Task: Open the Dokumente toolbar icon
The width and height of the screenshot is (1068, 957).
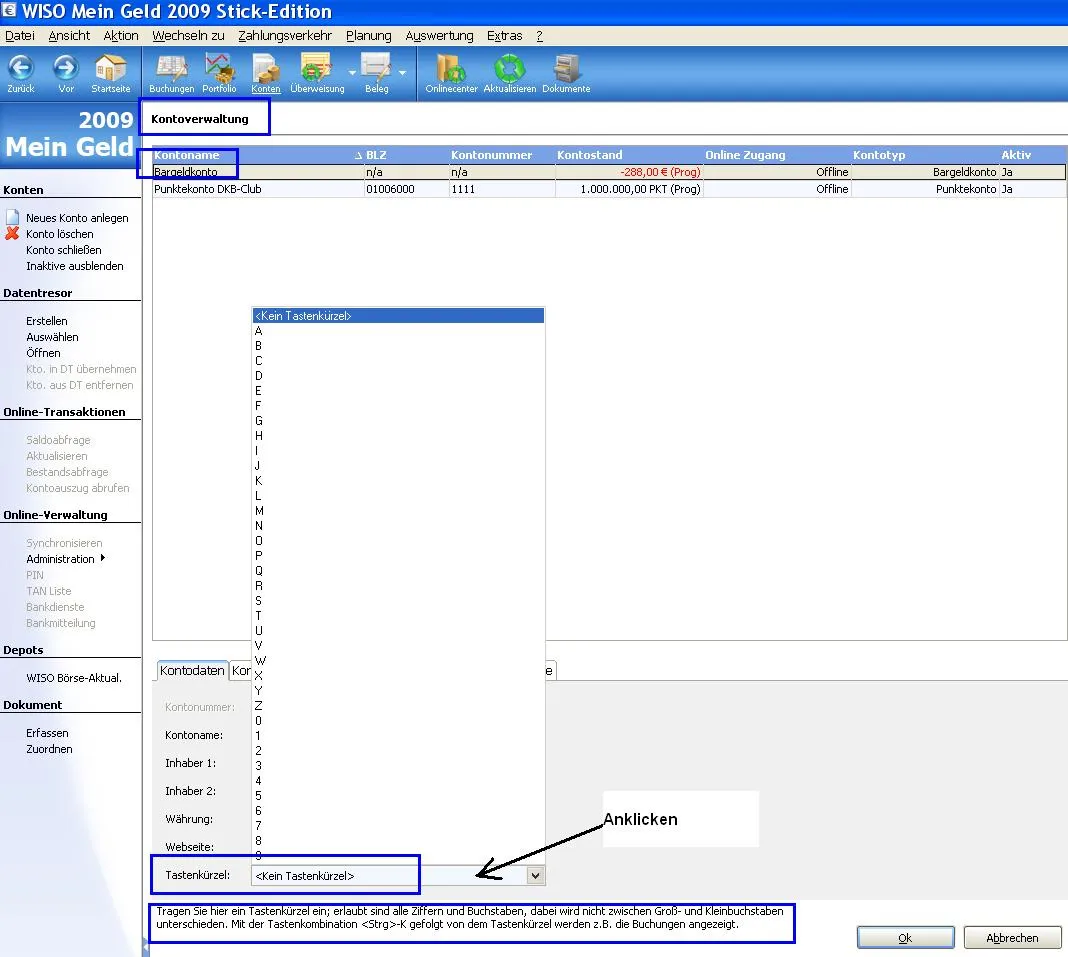Action: pos(566,68)
